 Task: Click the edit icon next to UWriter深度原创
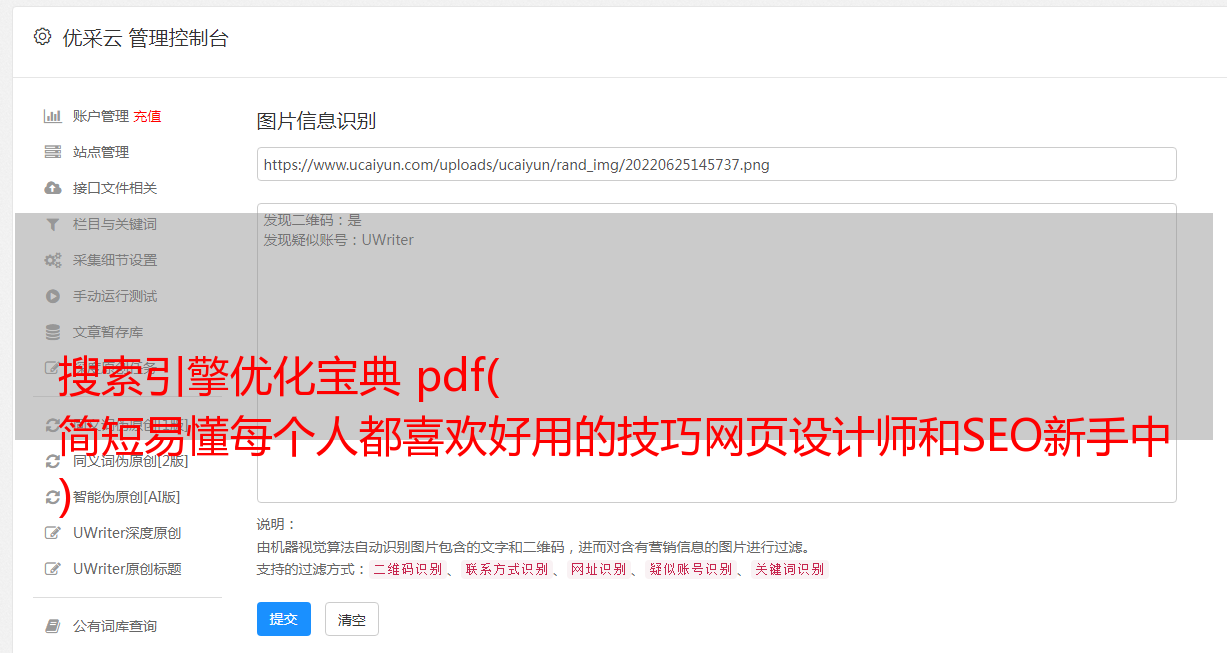[53, 533]
